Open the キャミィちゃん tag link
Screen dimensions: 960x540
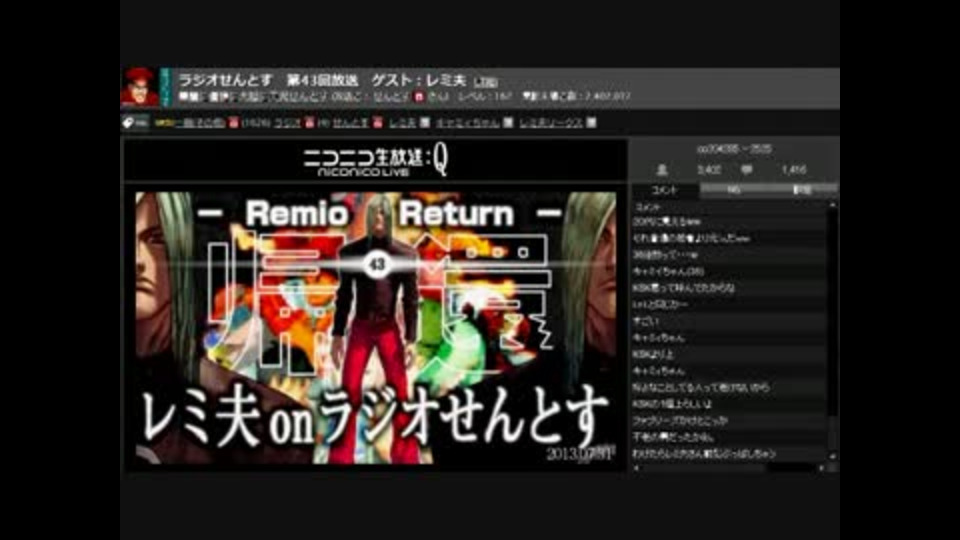pyautogui.click(x=468, y=122)
